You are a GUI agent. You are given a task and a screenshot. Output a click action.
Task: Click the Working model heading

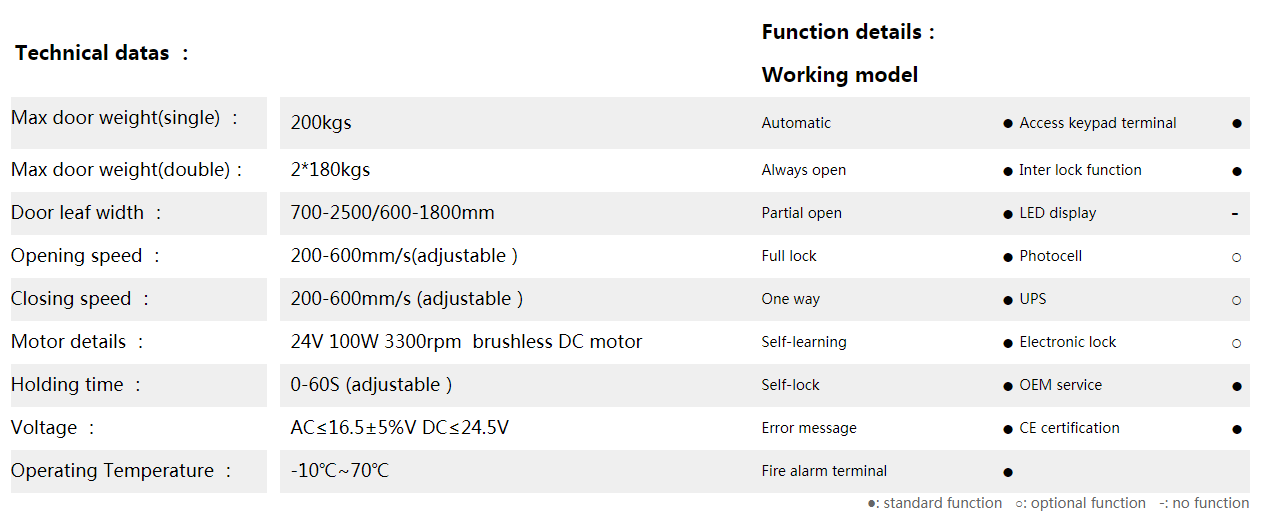[x=839, y=75]
